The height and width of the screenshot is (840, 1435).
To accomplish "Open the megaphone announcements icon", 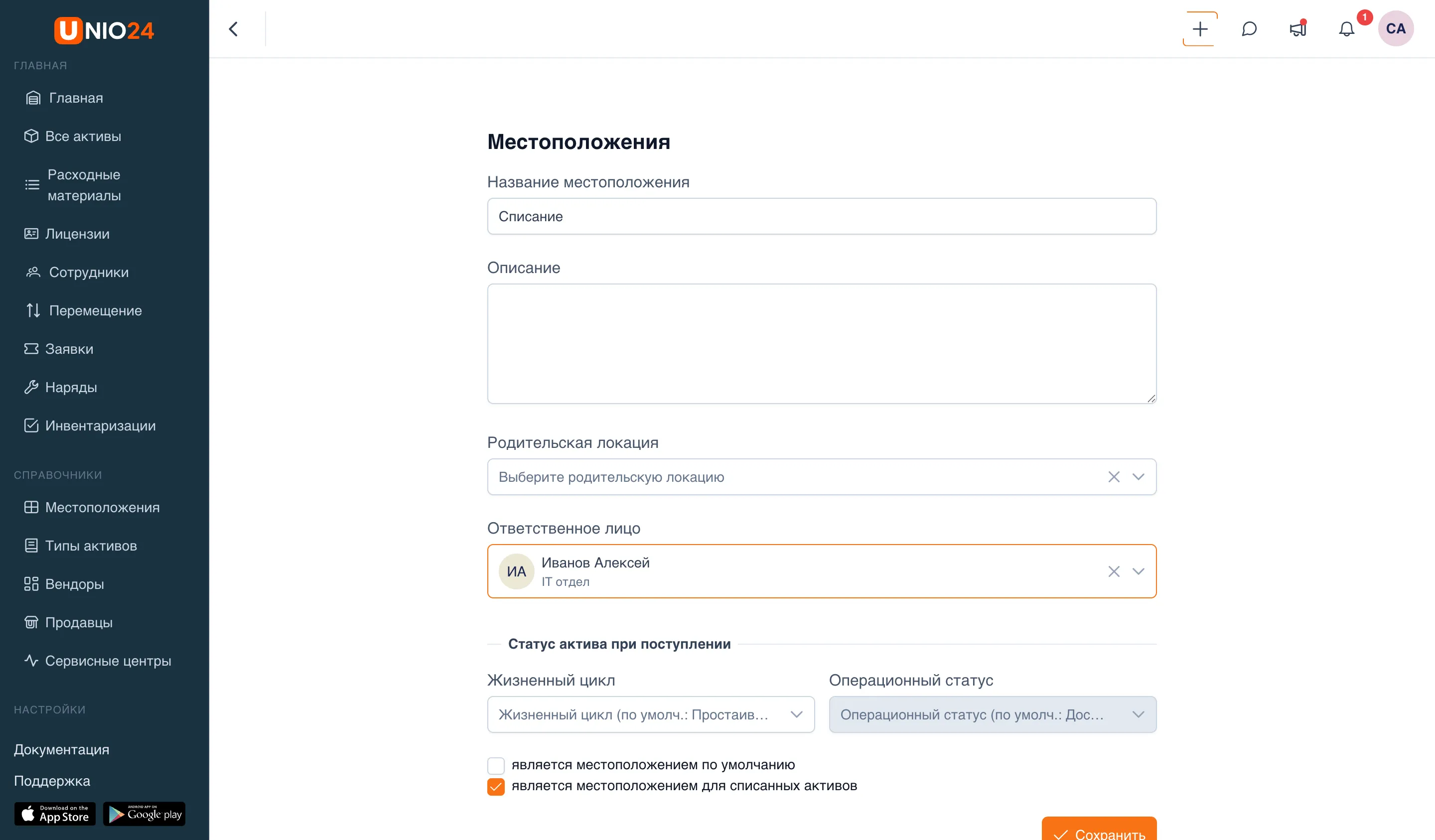I will 1298,29.
